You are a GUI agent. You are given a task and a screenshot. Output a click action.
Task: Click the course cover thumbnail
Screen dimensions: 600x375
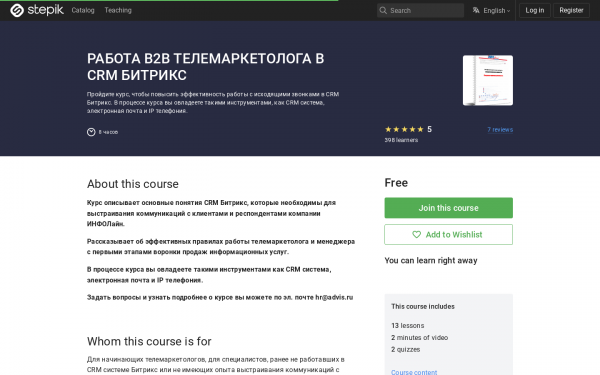pos(488,80)
